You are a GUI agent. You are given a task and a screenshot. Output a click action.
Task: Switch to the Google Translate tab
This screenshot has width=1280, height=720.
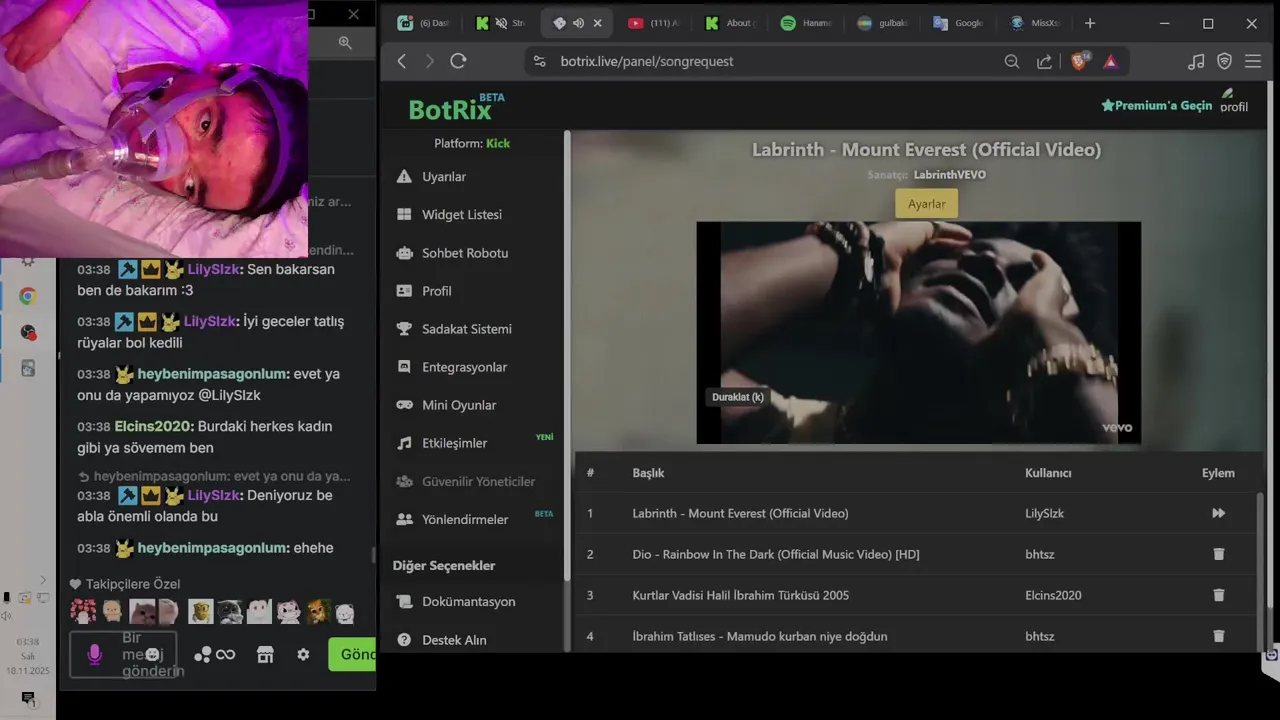click(958, 23)
